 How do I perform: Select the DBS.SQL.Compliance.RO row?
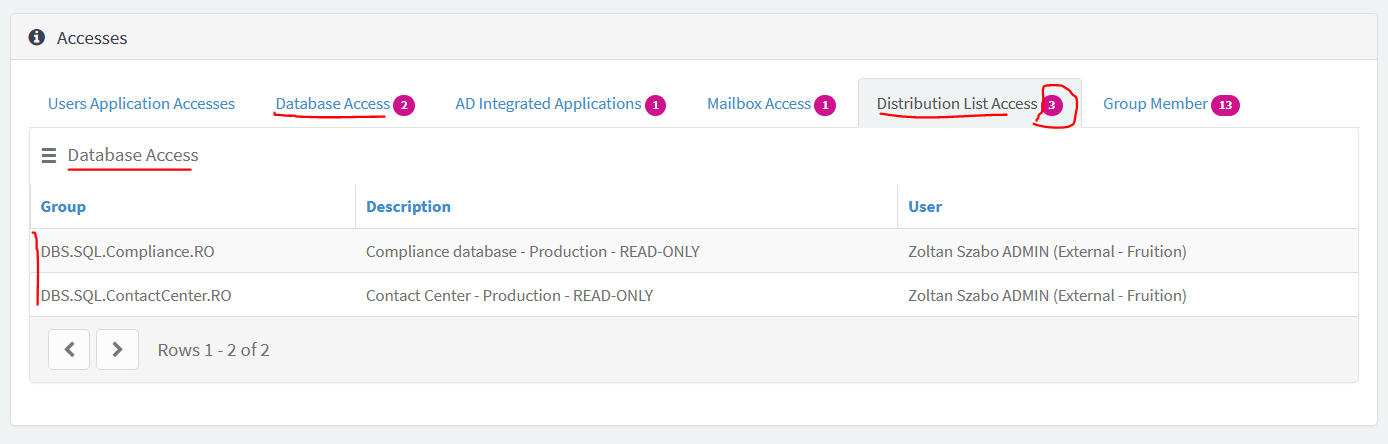[694, 251]
